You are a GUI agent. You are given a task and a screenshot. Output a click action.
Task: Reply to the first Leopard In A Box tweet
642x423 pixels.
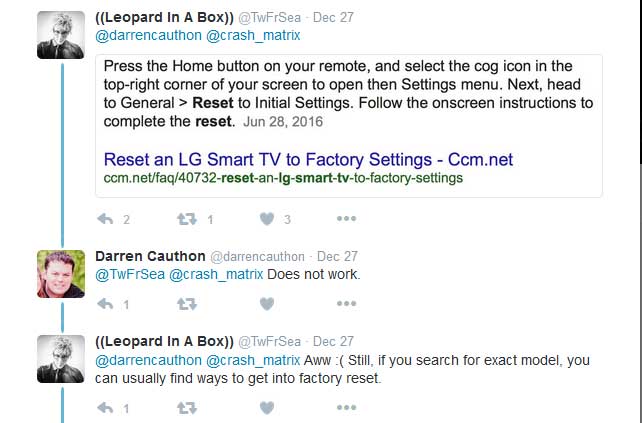click(105, 219)
